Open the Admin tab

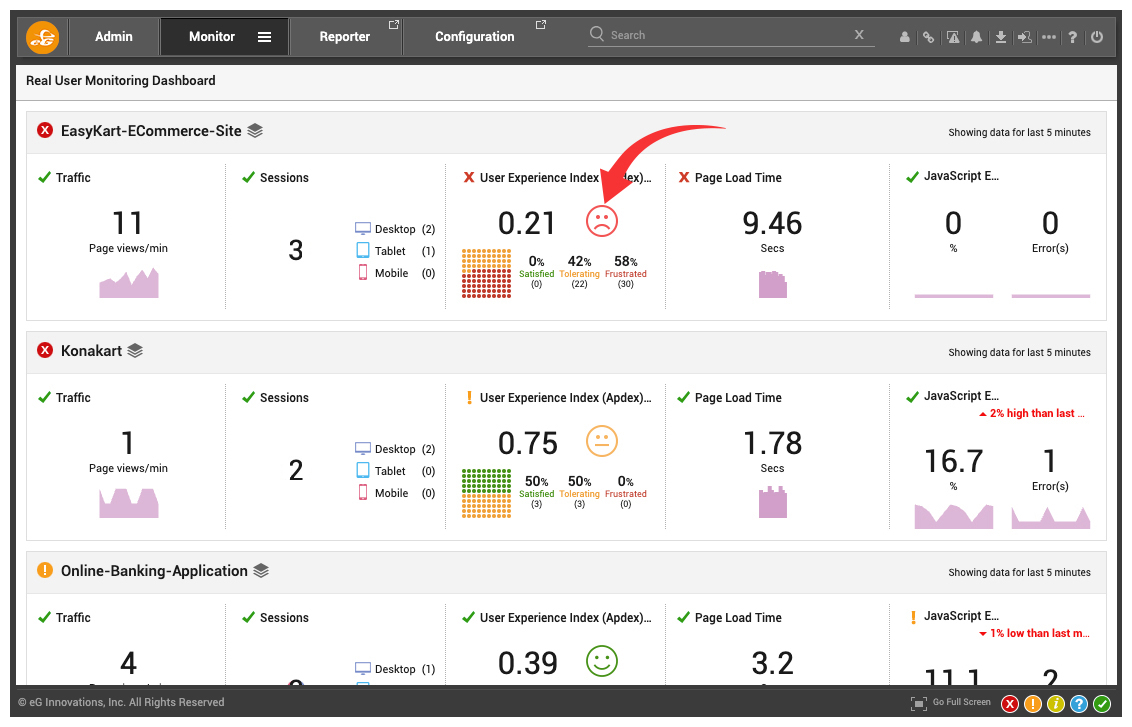click(114, 37)
